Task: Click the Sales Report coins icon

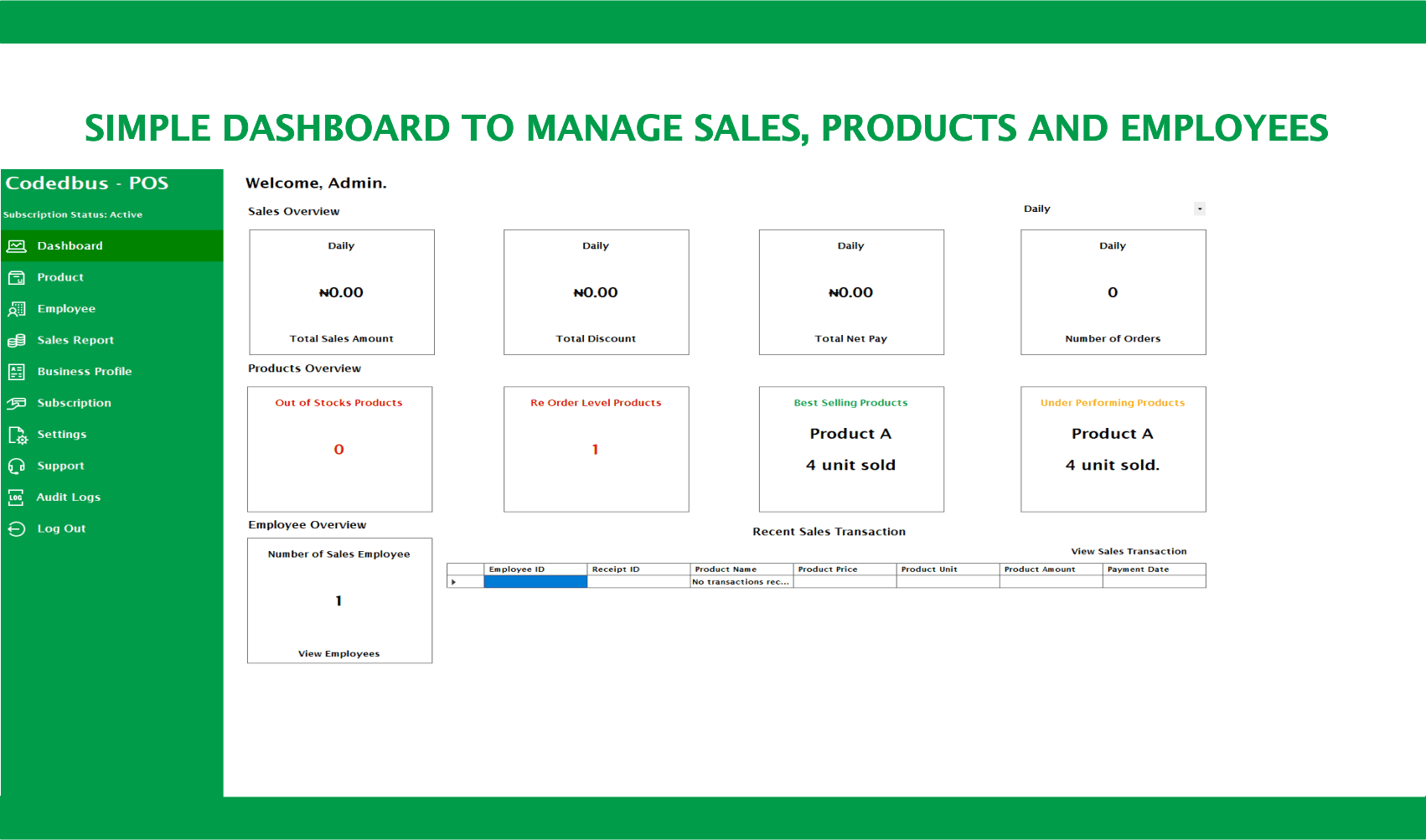Action: tap(17, 340)
